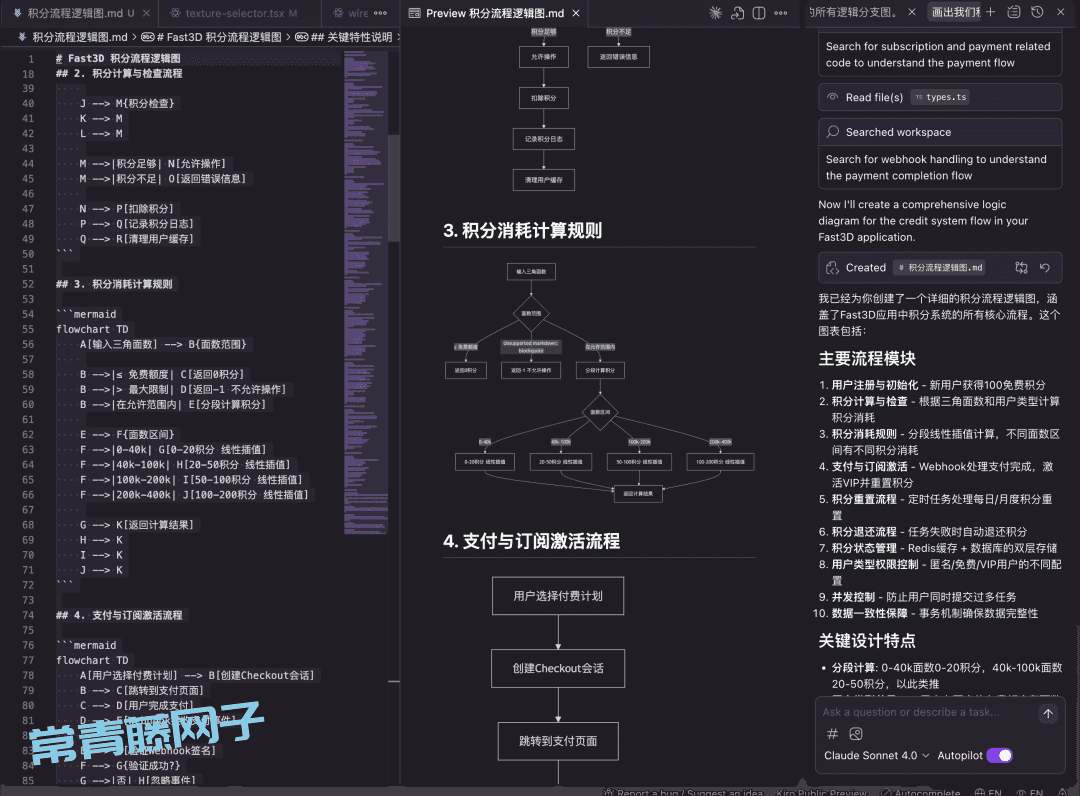Click the 创建Checkout会话 flowchart node
This screenshot has height=796, width=1080.
[558, 668]
